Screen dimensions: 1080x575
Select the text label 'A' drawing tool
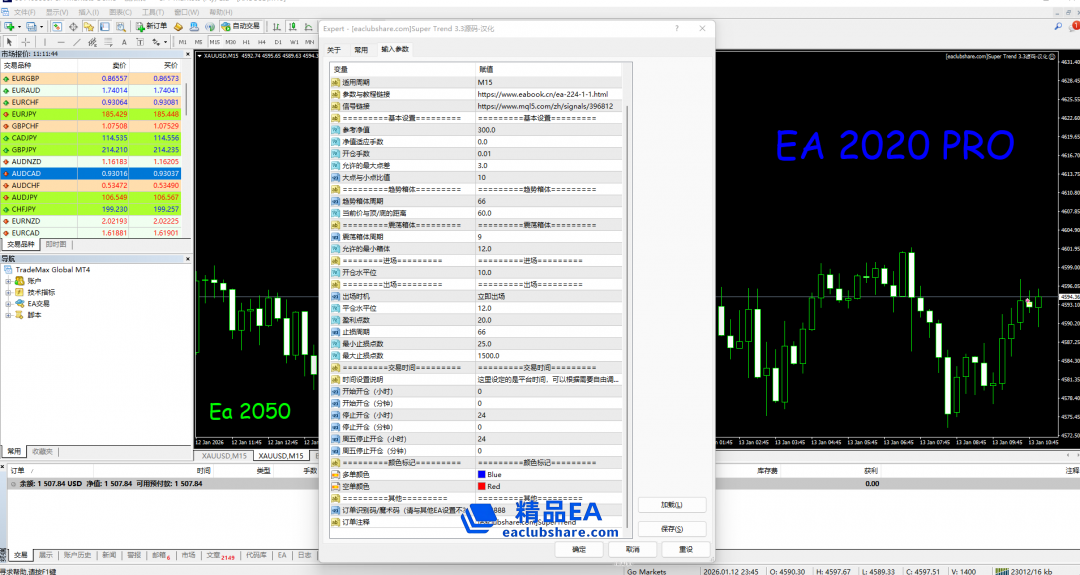coord(124,42)
